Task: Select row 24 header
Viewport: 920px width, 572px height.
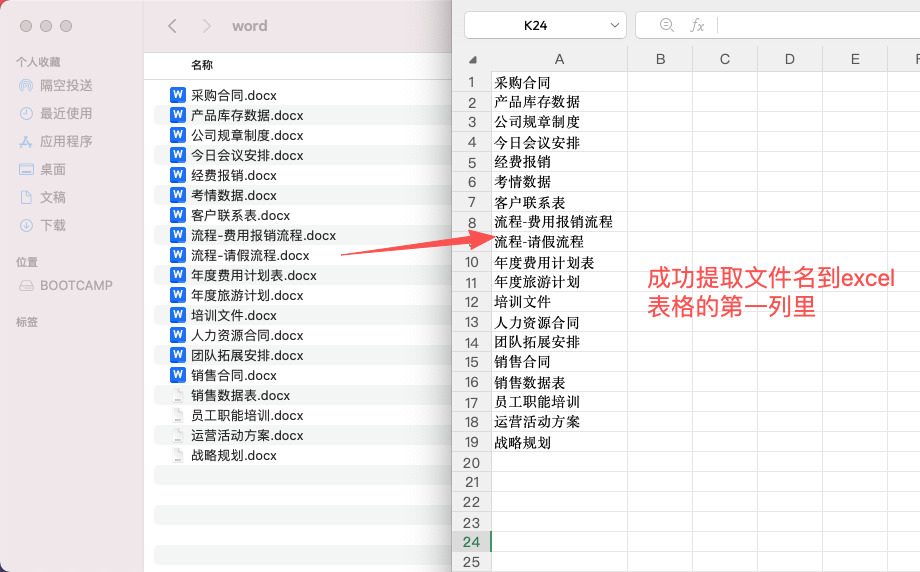Action: coord(472,542)
